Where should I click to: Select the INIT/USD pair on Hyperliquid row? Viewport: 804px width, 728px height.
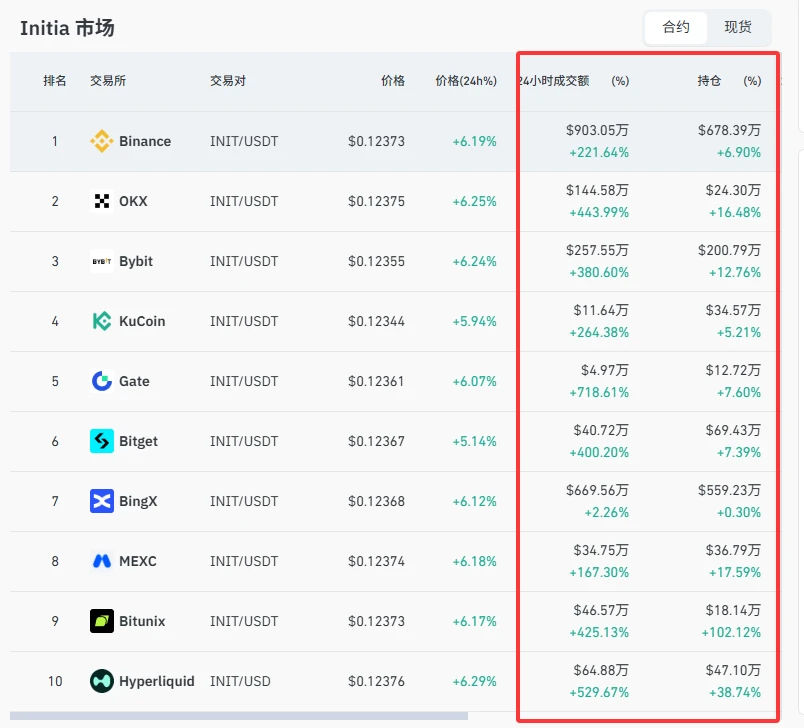pyautogui.click(x=240, y=681)
